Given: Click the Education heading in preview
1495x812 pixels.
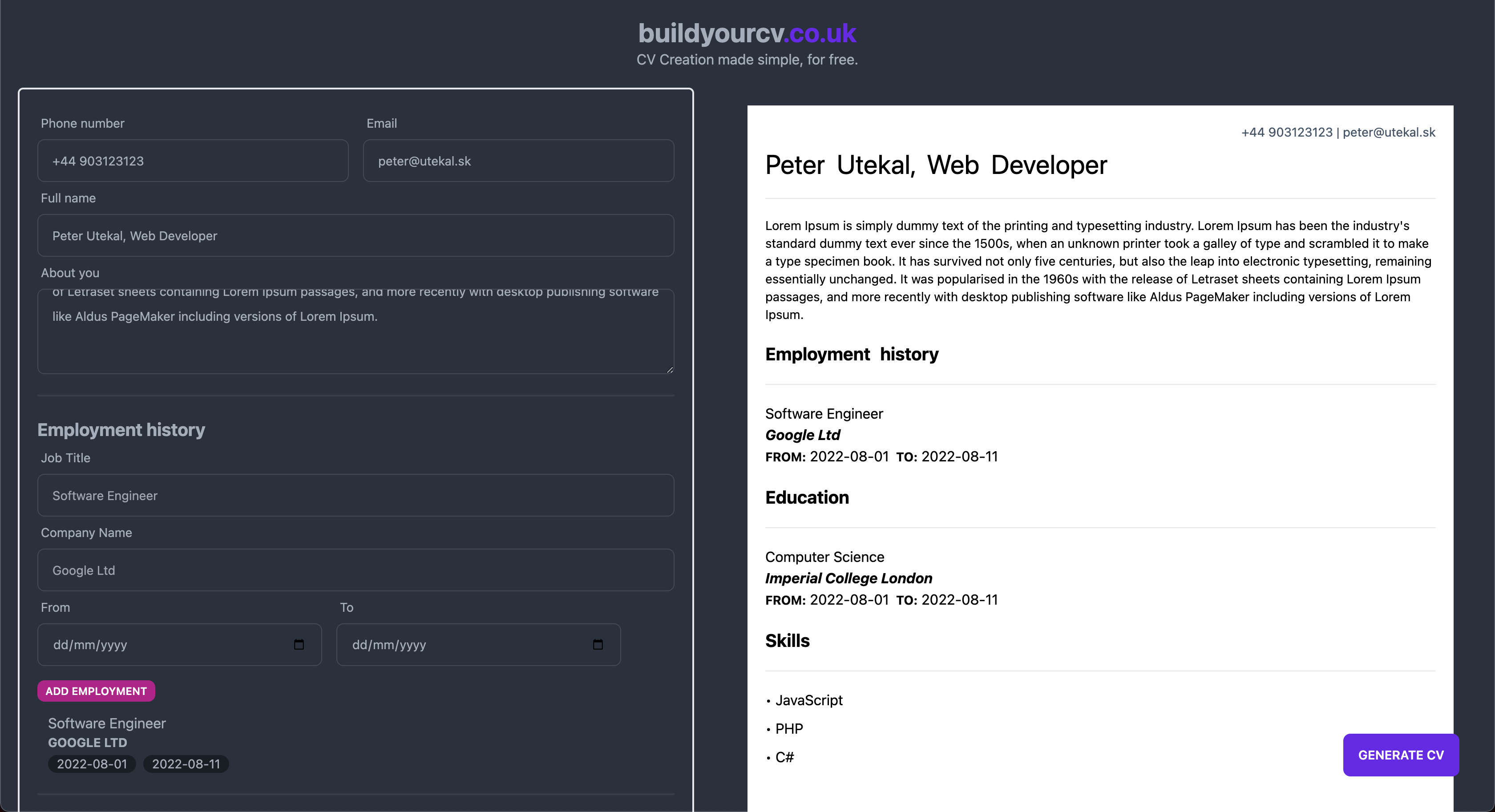Looking at the screenshot, I should click(807, 497).
